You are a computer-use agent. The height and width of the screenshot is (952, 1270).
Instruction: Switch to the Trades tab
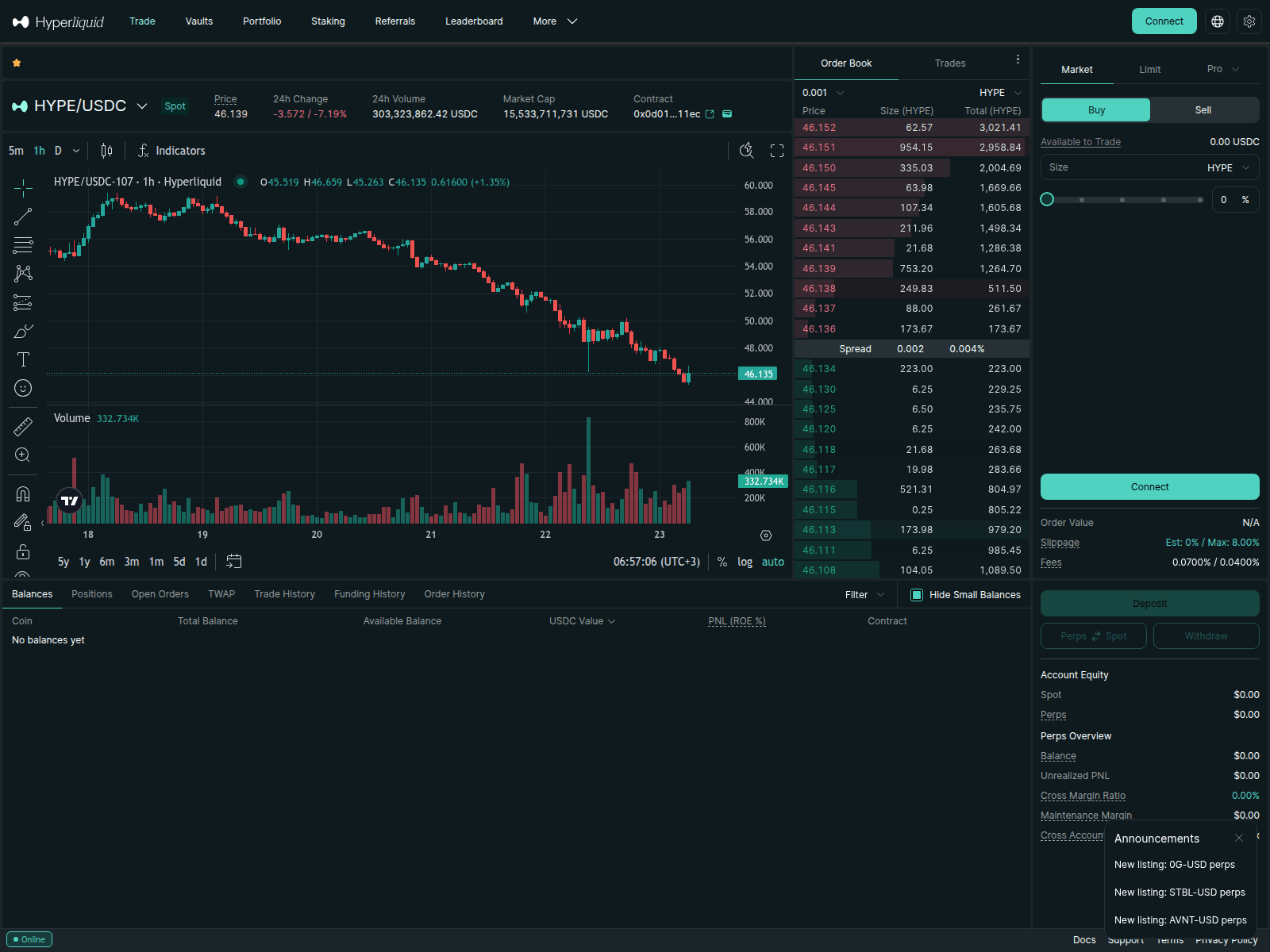click(x=950, y=63)
